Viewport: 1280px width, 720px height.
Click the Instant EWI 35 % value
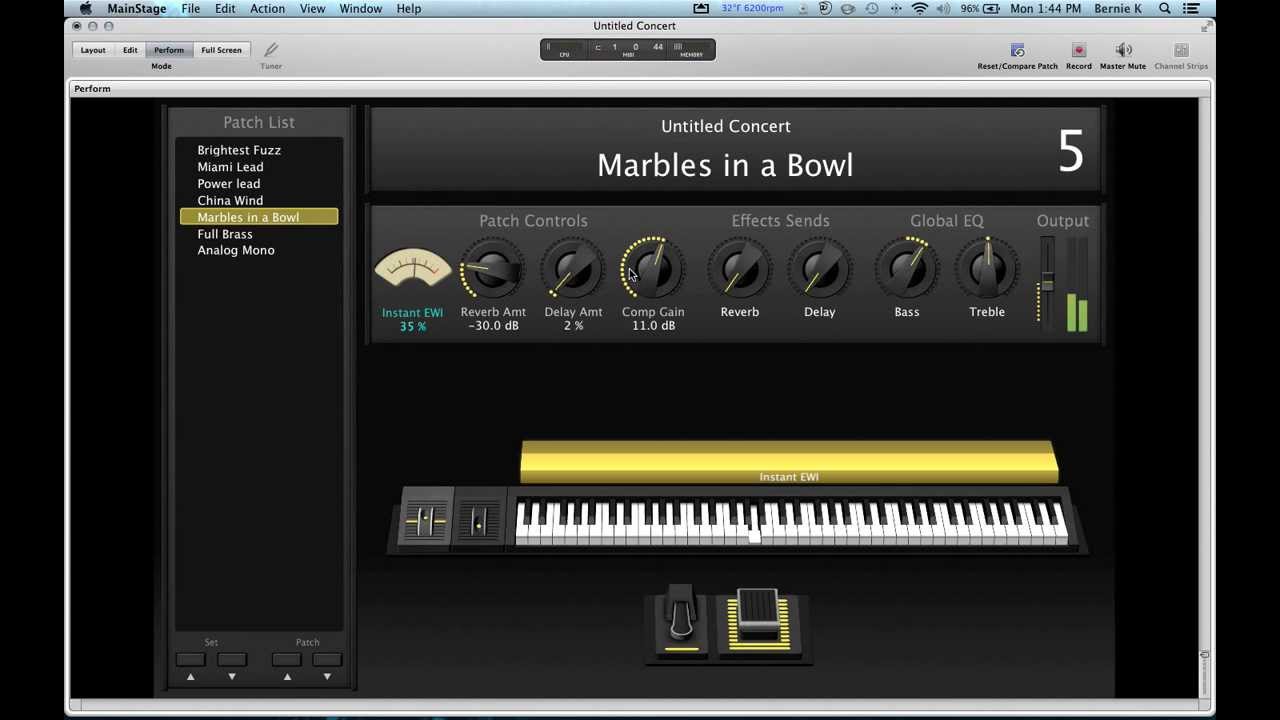pyautogui.click(x=412, y=327)
